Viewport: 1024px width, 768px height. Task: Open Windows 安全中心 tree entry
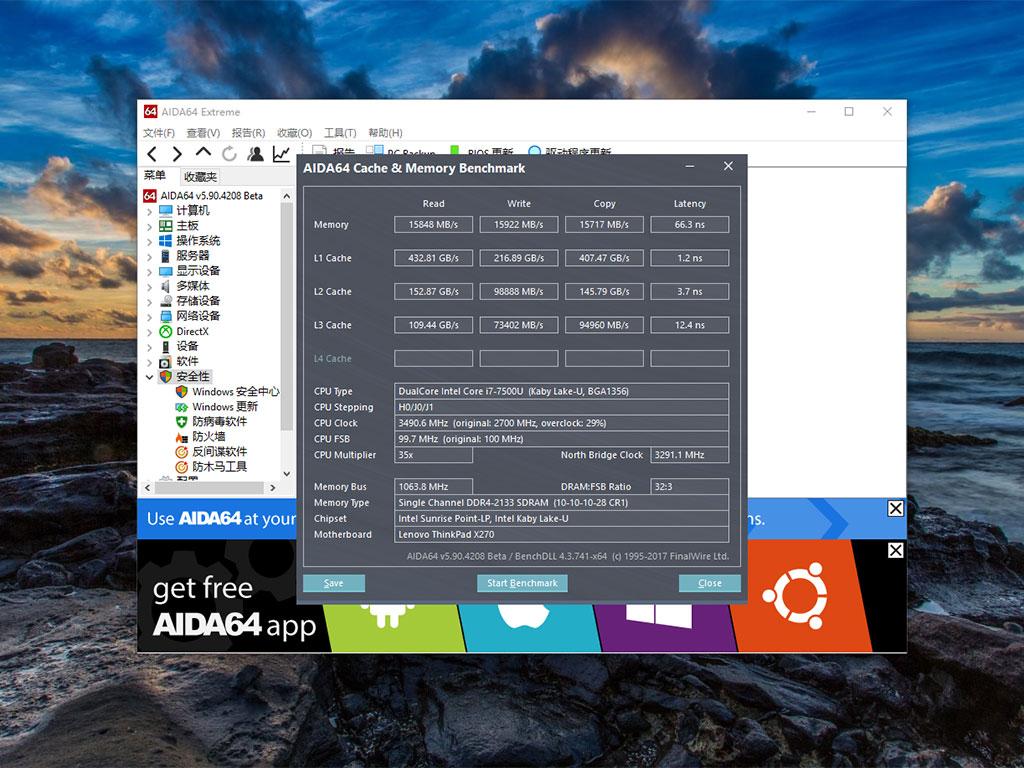(x=235, y=391)
